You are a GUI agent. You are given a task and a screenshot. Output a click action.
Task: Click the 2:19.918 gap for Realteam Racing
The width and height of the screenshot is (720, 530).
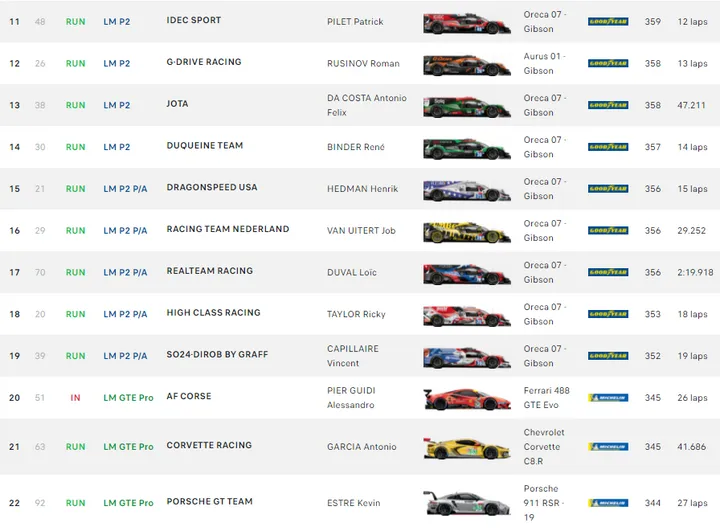click(x=695, y=272)
